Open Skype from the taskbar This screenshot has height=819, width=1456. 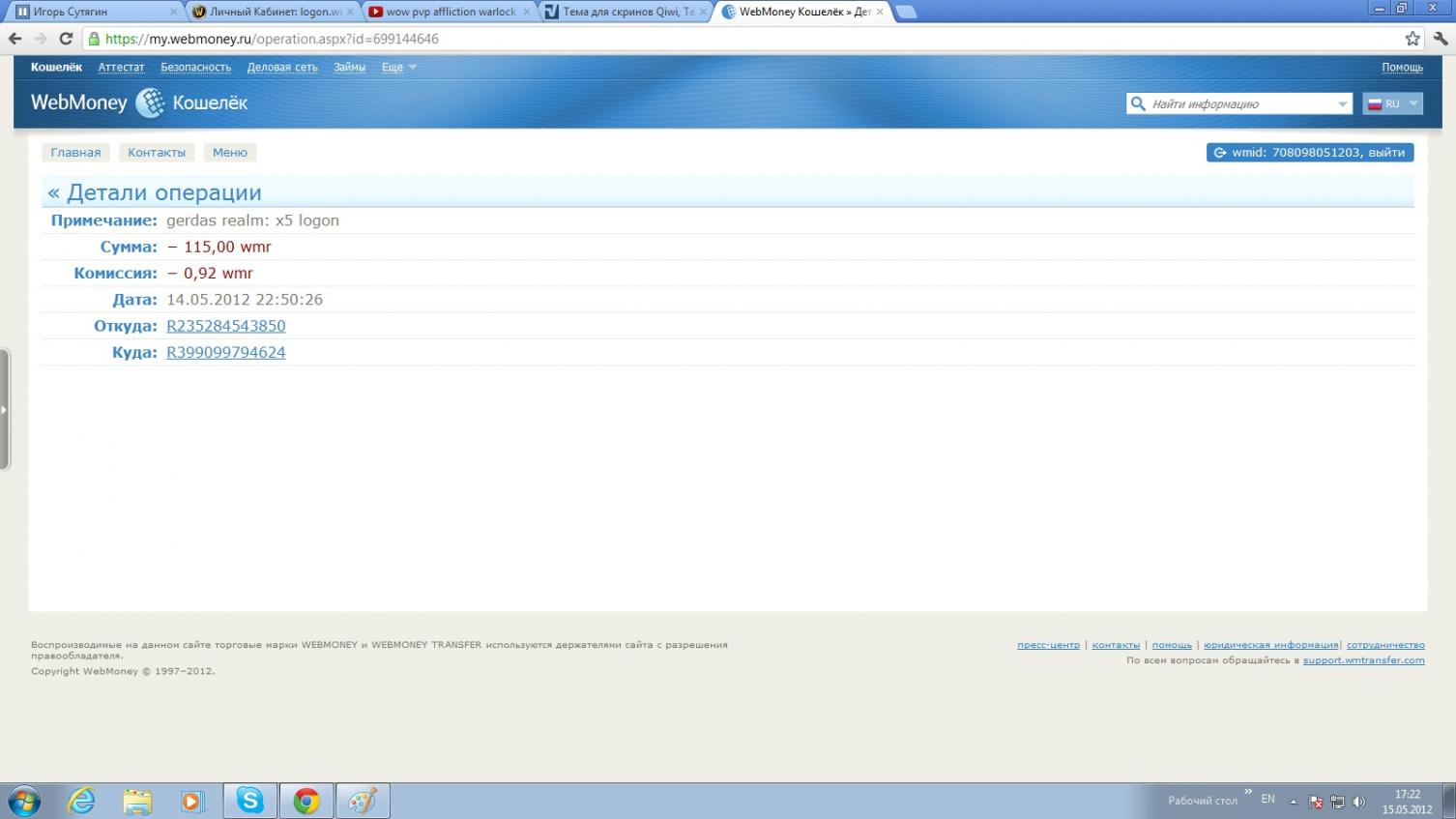point(250,801)
